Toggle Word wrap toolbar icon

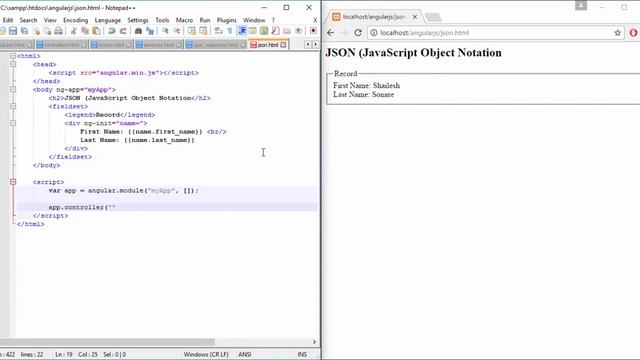pyautogui.click(x=218, y=31)
